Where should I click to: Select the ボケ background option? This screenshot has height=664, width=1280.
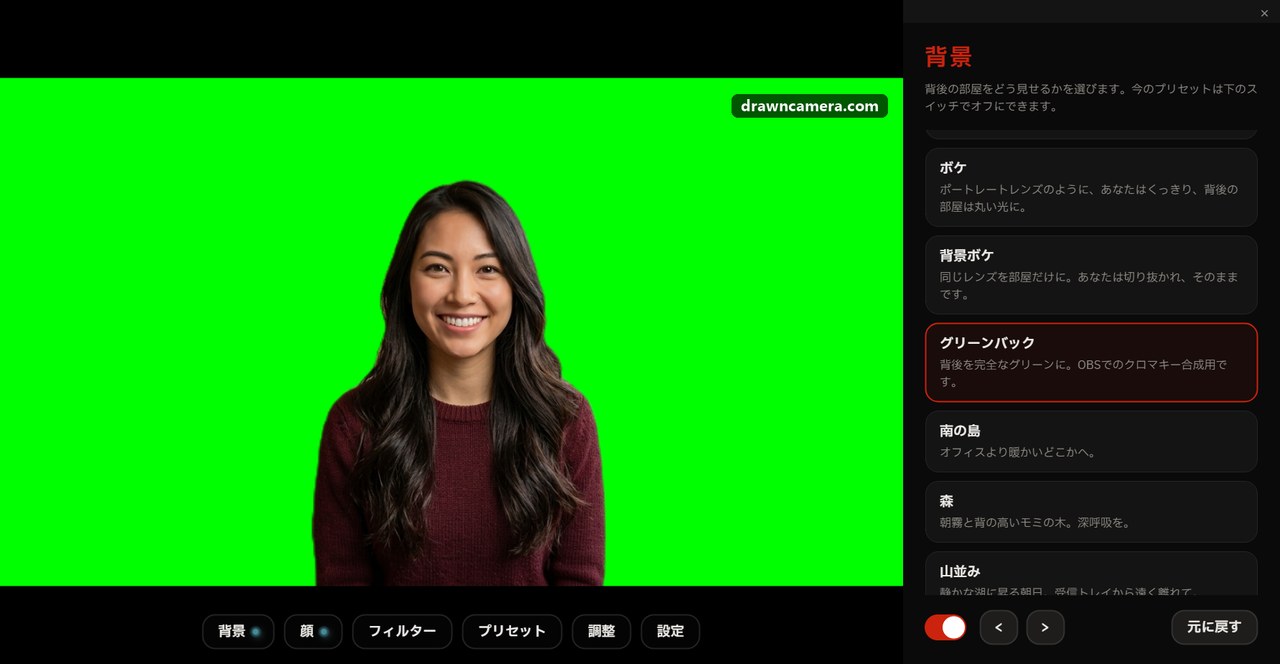tap(1091, 187)
